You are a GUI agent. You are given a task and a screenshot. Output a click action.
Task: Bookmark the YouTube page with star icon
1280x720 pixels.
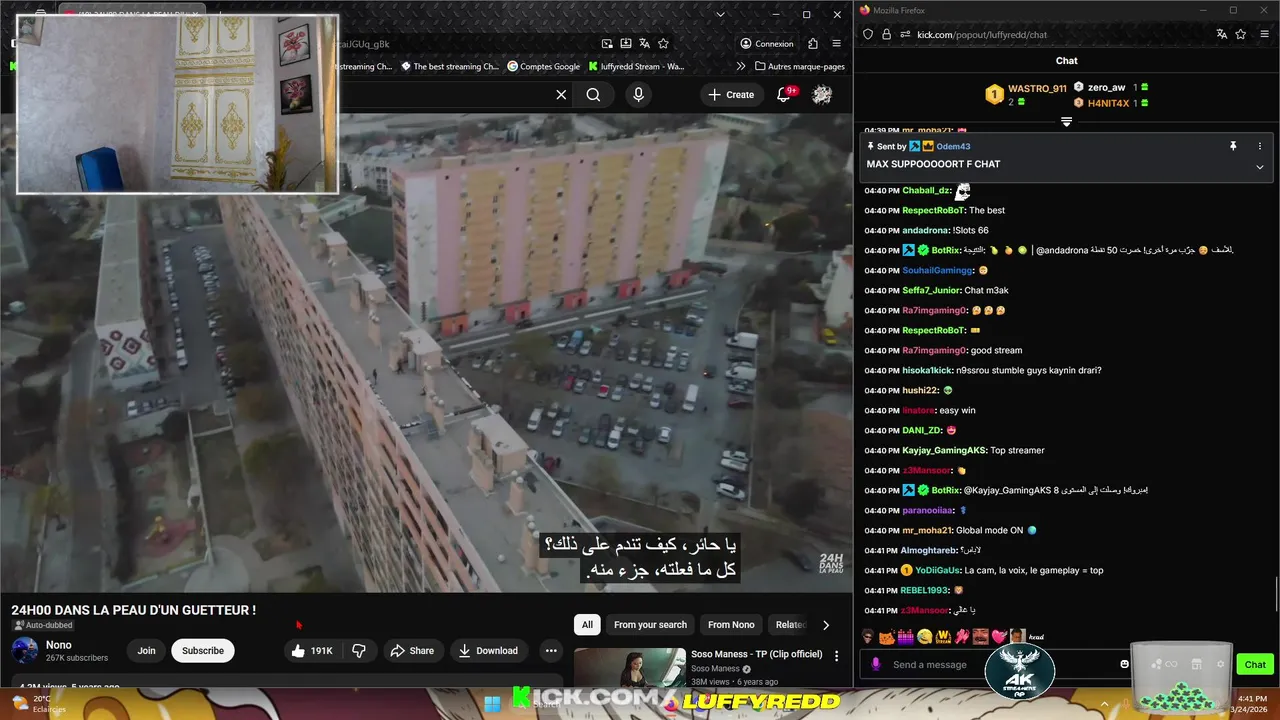[x=663, y=44]
